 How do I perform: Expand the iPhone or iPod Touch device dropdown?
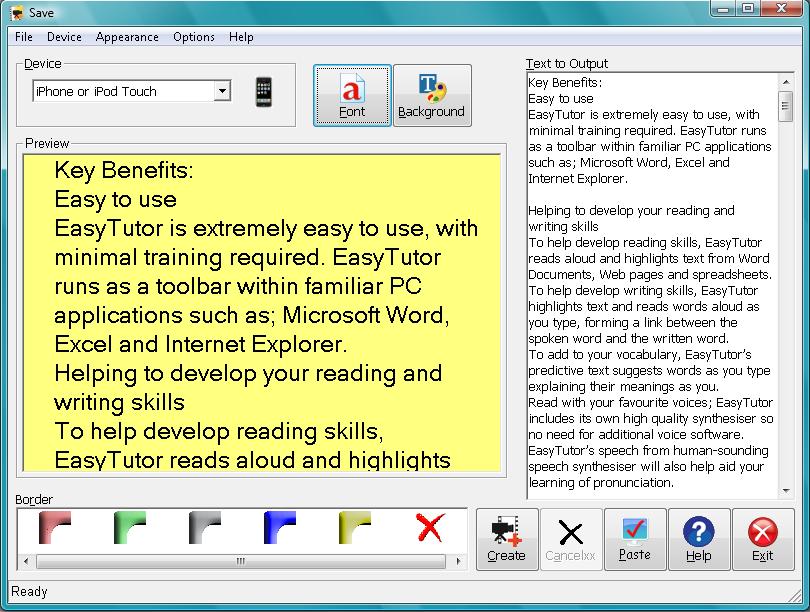pyautogui.click(x=222, y=91)
